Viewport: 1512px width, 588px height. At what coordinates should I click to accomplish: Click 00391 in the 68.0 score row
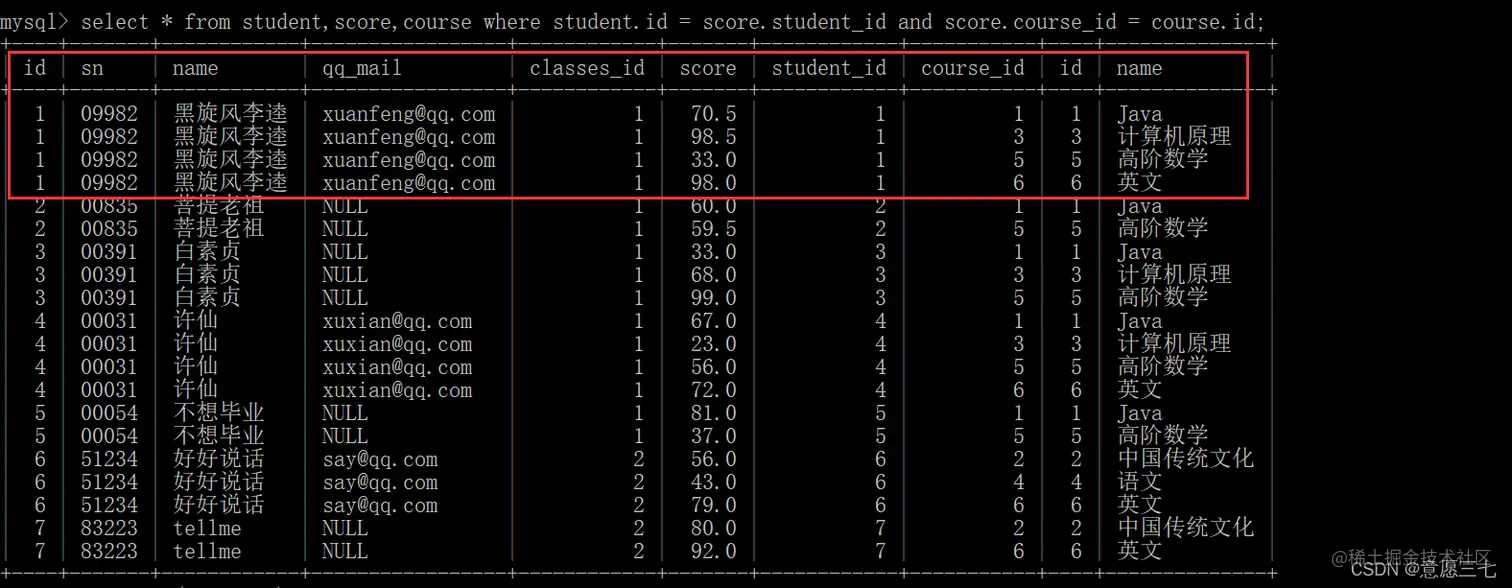click(x=109, y=275)
